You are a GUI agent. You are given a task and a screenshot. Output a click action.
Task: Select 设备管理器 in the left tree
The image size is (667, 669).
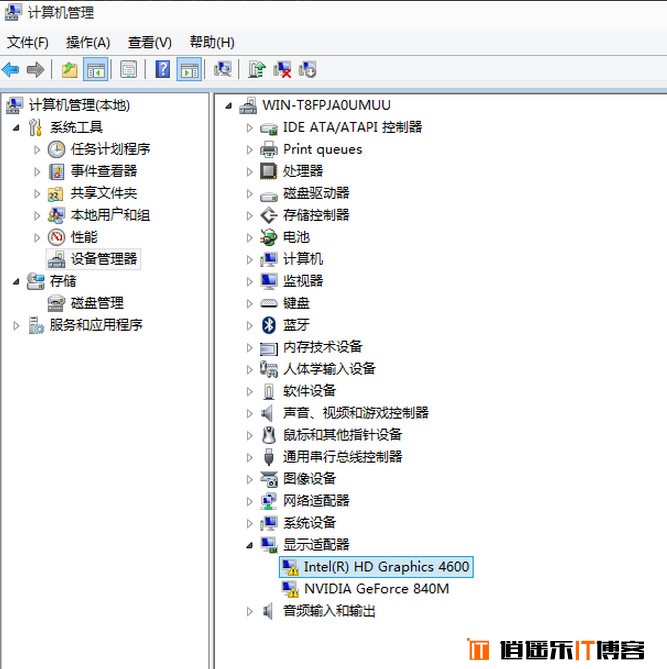click(x=104, y=259)
